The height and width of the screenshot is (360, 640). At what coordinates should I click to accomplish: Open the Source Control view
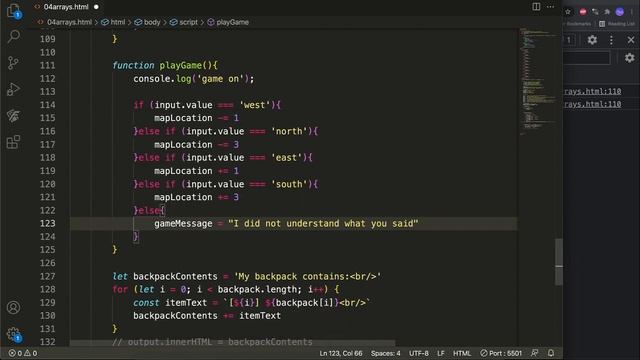pyautogui.click(x=13, y=63)
